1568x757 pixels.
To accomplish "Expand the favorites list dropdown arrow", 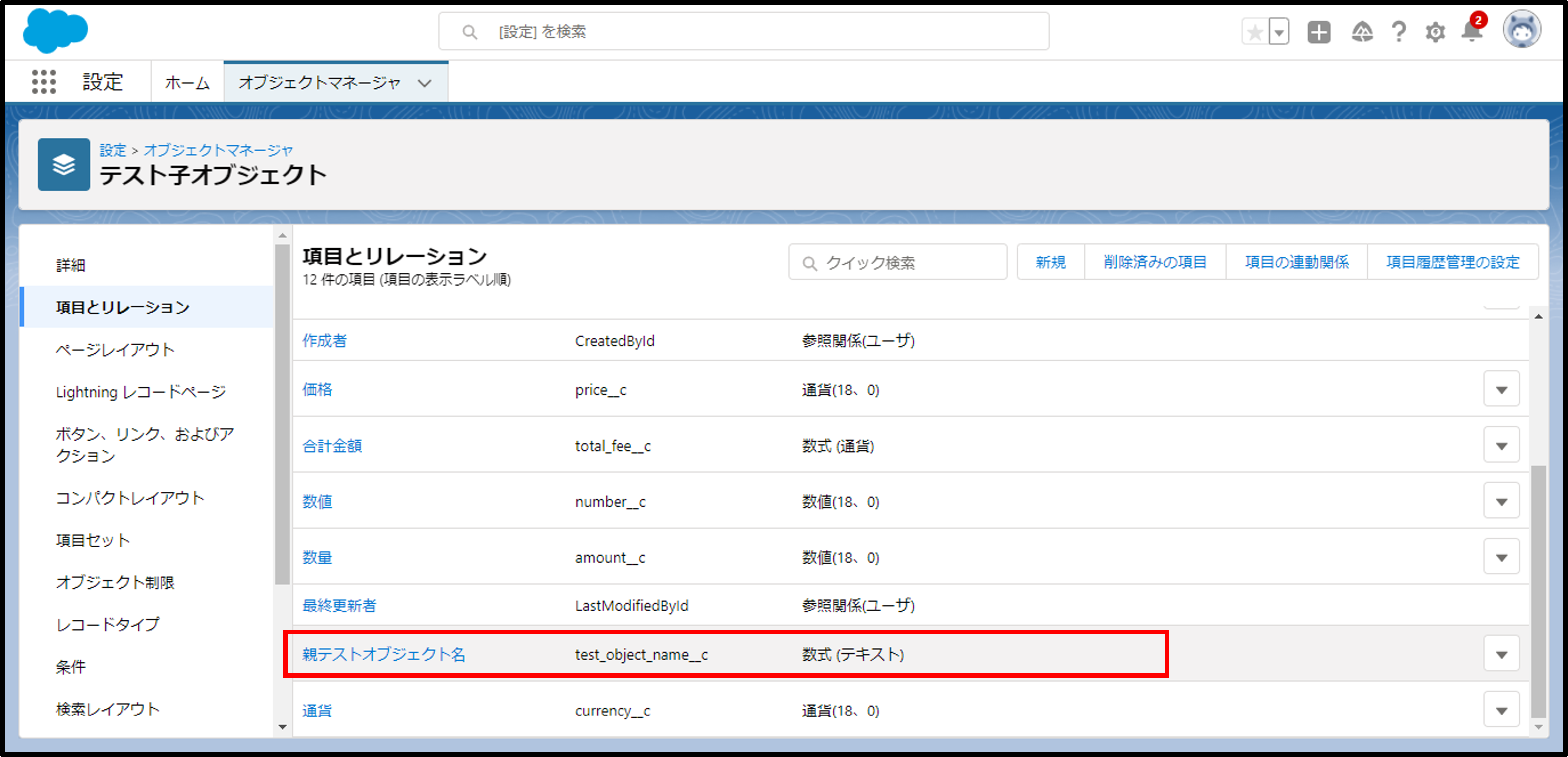I will pos(1279,32).
